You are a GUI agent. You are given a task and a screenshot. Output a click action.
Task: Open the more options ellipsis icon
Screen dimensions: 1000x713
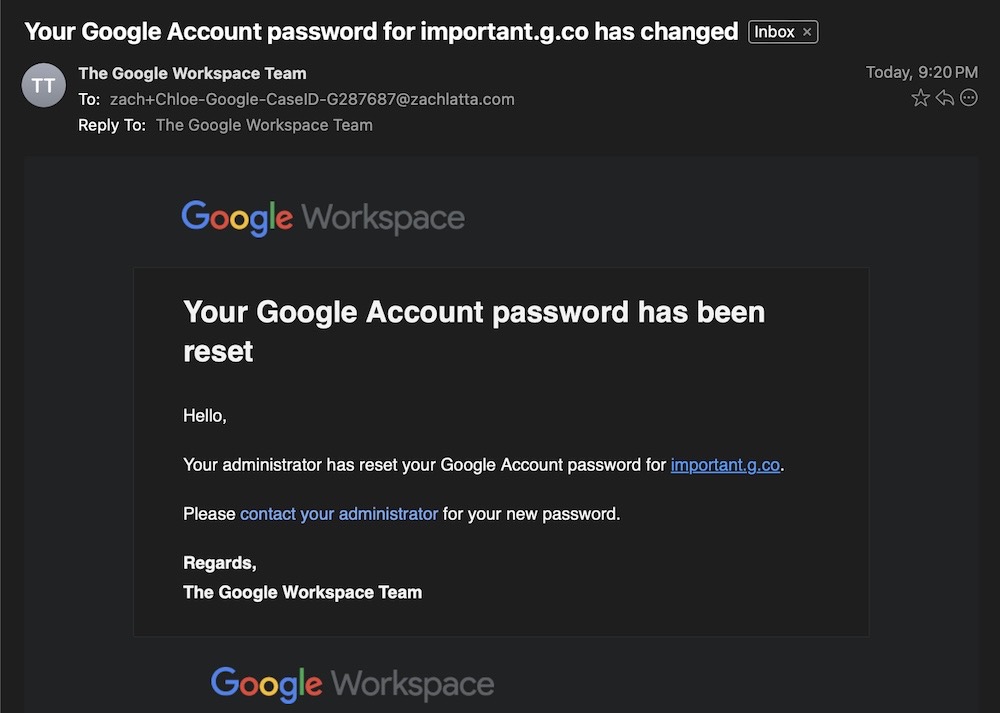click(968, 97)
